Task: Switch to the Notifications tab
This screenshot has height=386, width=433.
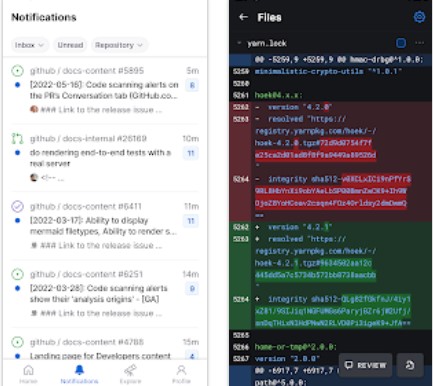Action: point(79,374)
